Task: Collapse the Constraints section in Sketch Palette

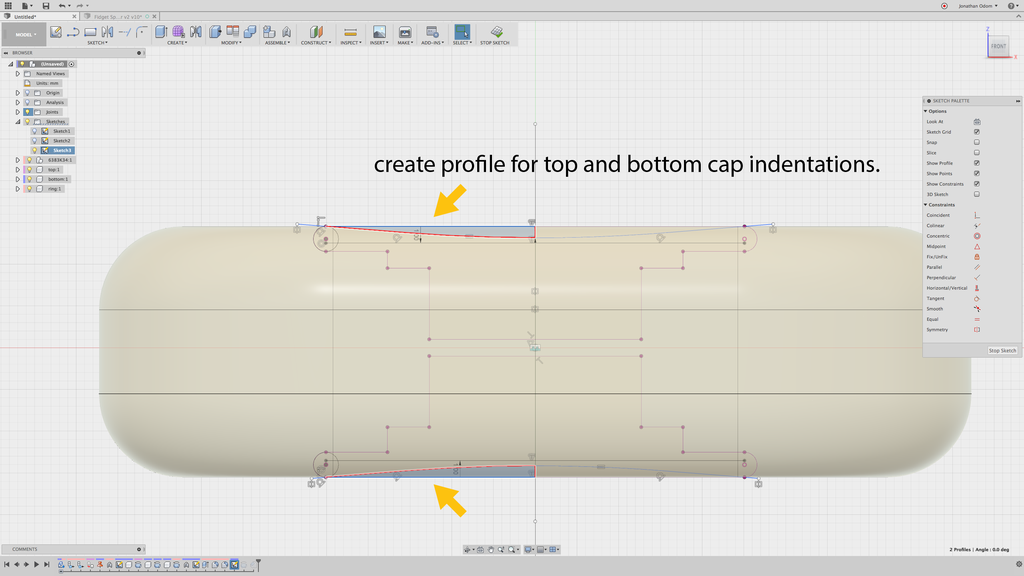Action: [x=925, y=204]
